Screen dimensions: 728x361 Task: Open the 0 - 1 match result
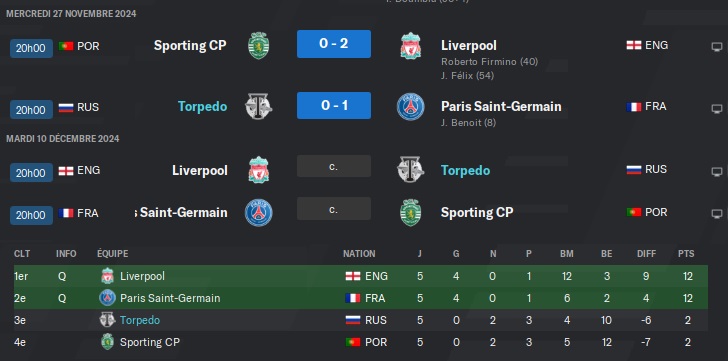334,105
